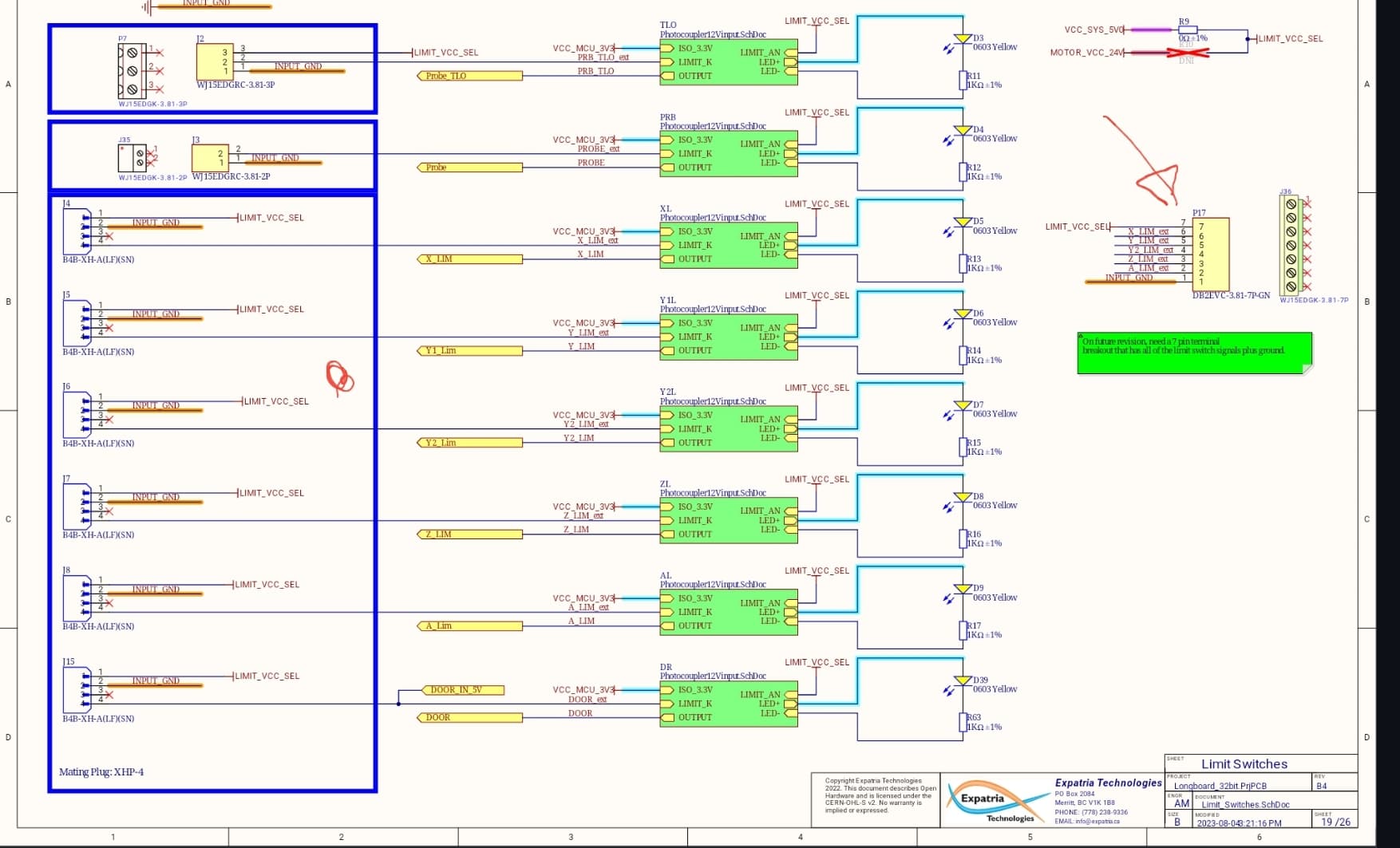Open the DR photocoupler sheet block
The height and width of the screenshot is (848, 1400).
(x=729, y=704)
